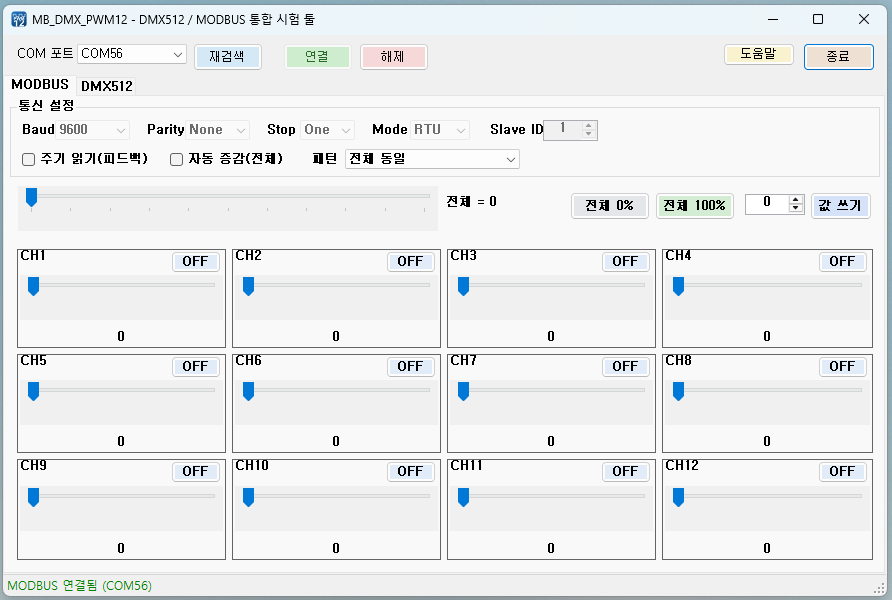
Task: Enable 주기 읽기(피드백) checkbox
Action: (x=28, y=159)
